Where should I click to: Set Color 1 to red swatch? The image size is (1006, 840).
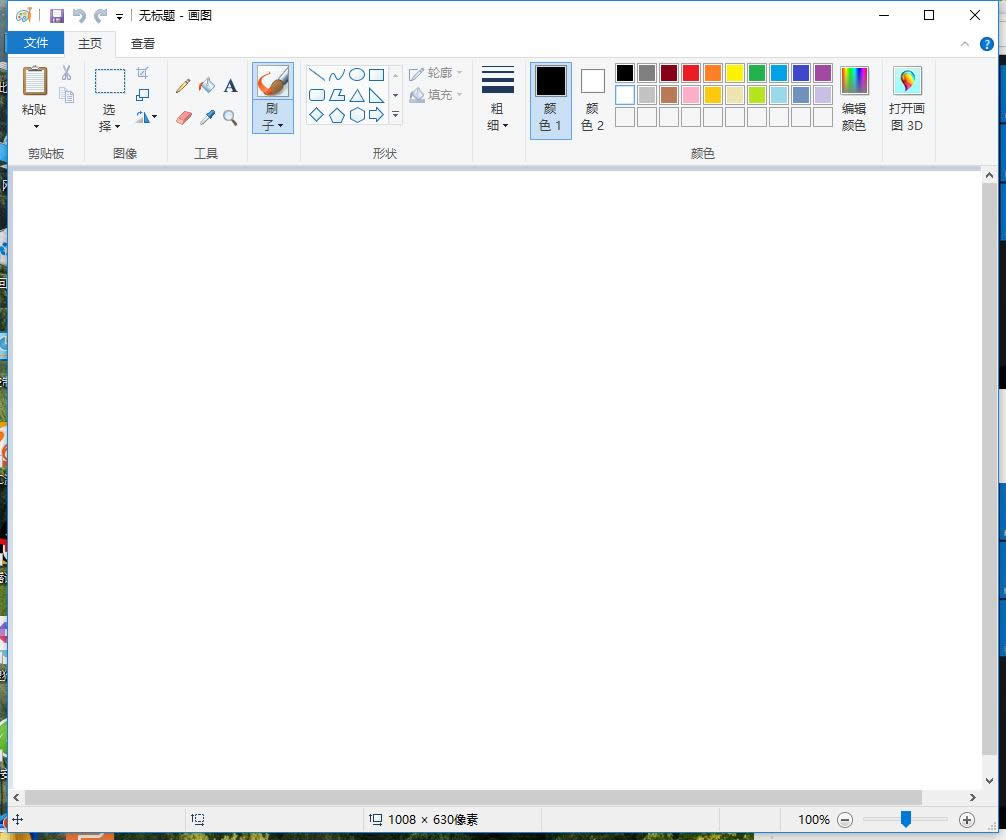[x=691, y=72]
